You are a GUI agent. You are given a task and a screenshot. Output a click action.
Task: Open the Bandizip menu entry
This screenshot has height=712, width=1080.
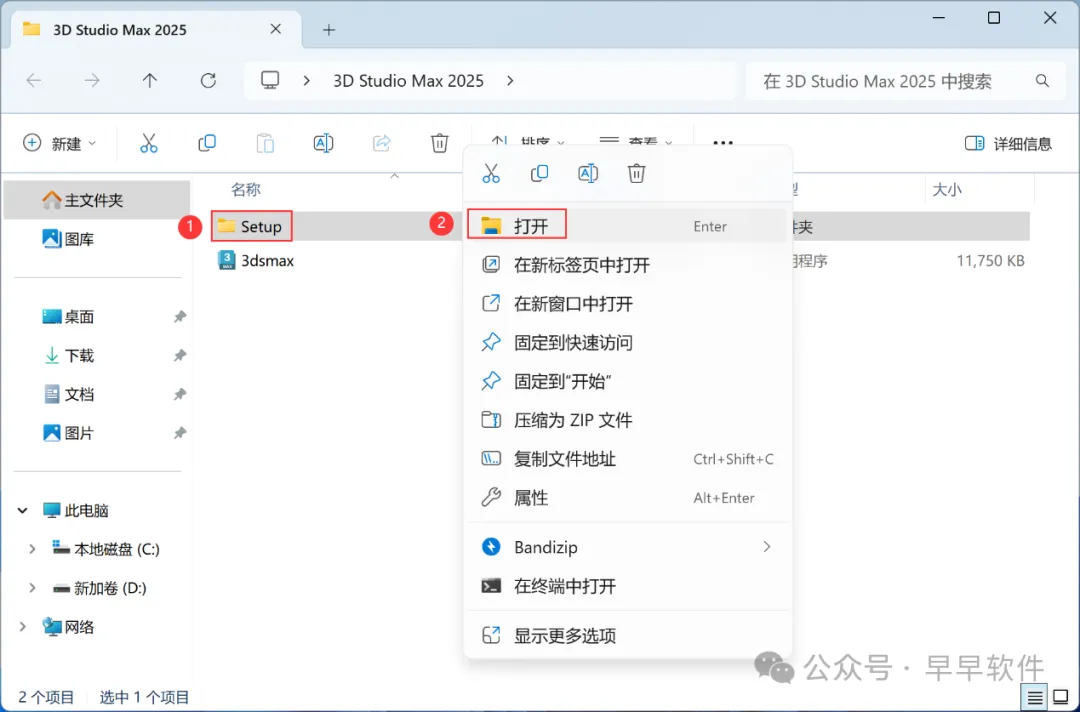(625, 547)
